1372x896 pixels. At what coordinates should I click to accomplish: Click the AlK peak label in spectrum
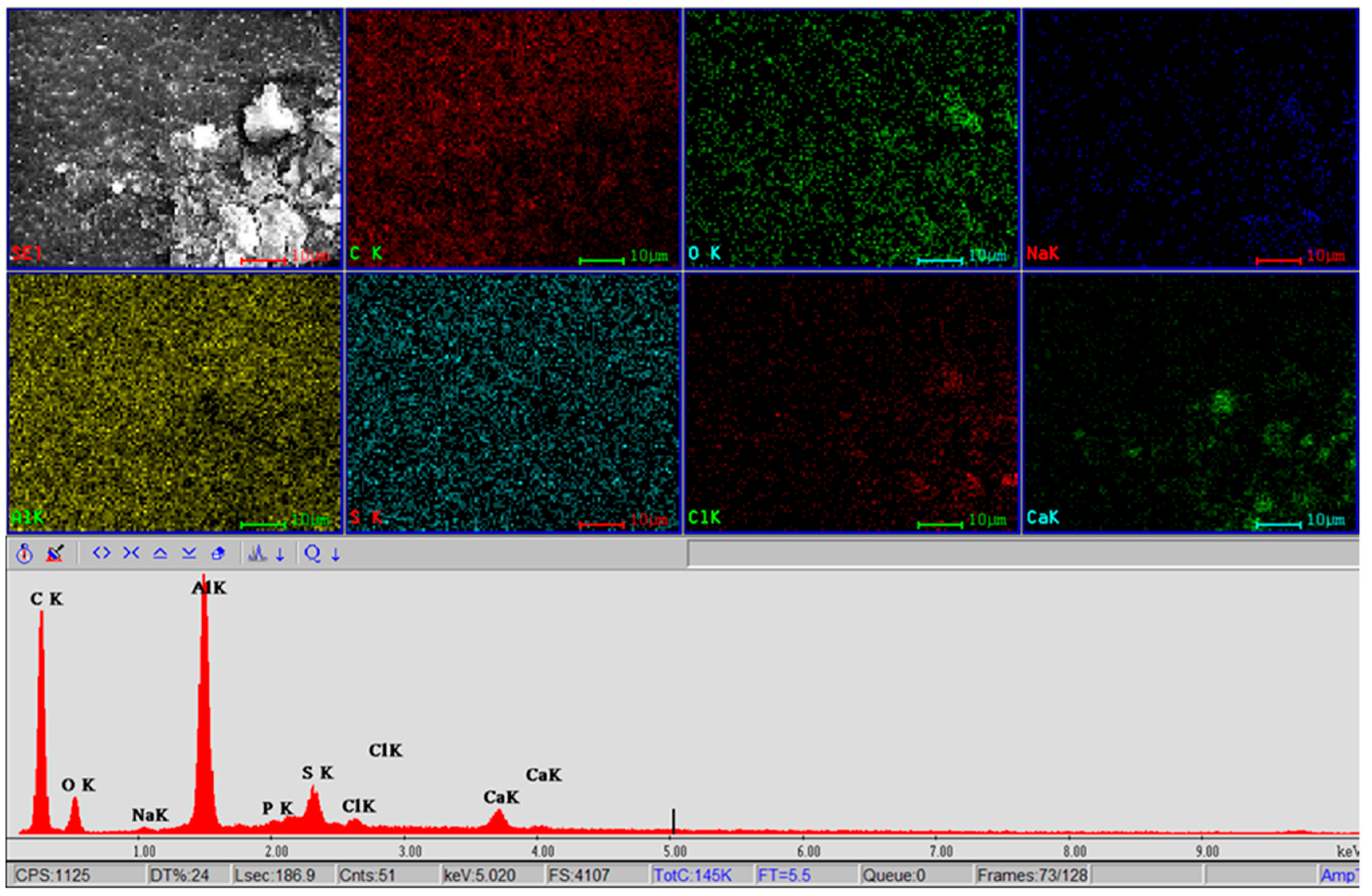pos(209,588)
